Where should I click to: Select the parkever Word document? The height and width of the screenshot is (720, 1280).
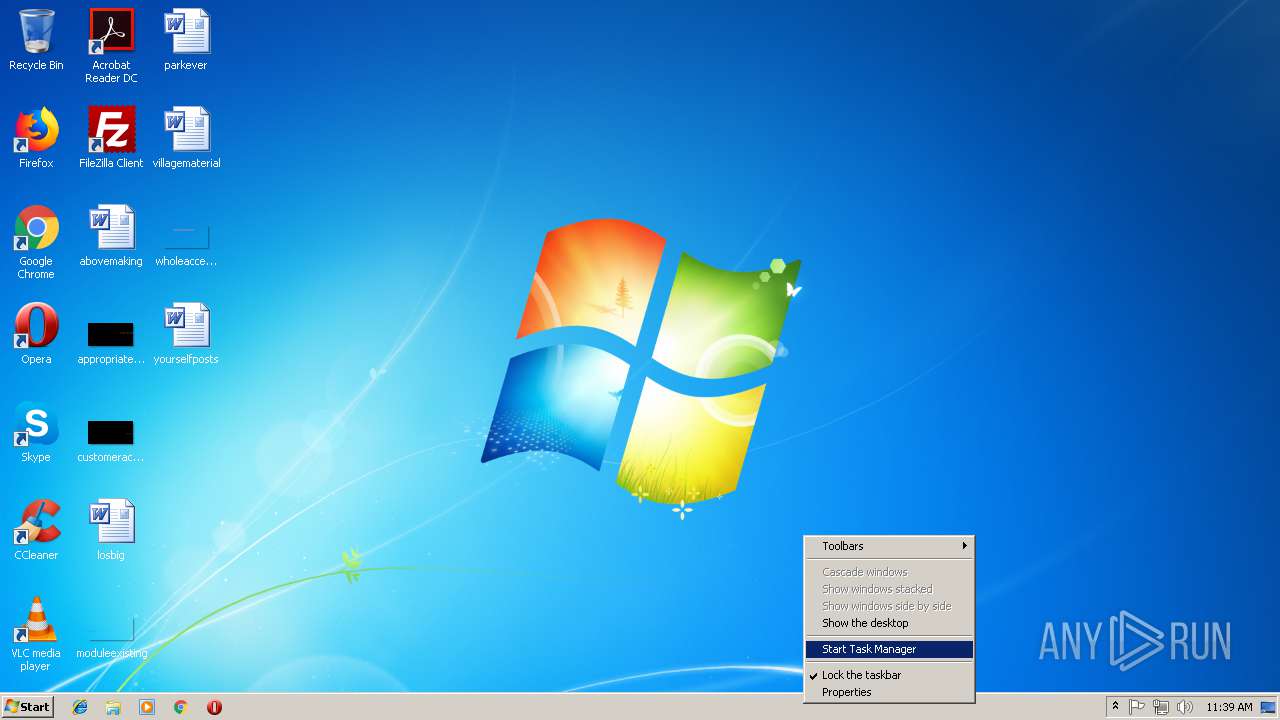pyautogui.click(x=186, y=40)
